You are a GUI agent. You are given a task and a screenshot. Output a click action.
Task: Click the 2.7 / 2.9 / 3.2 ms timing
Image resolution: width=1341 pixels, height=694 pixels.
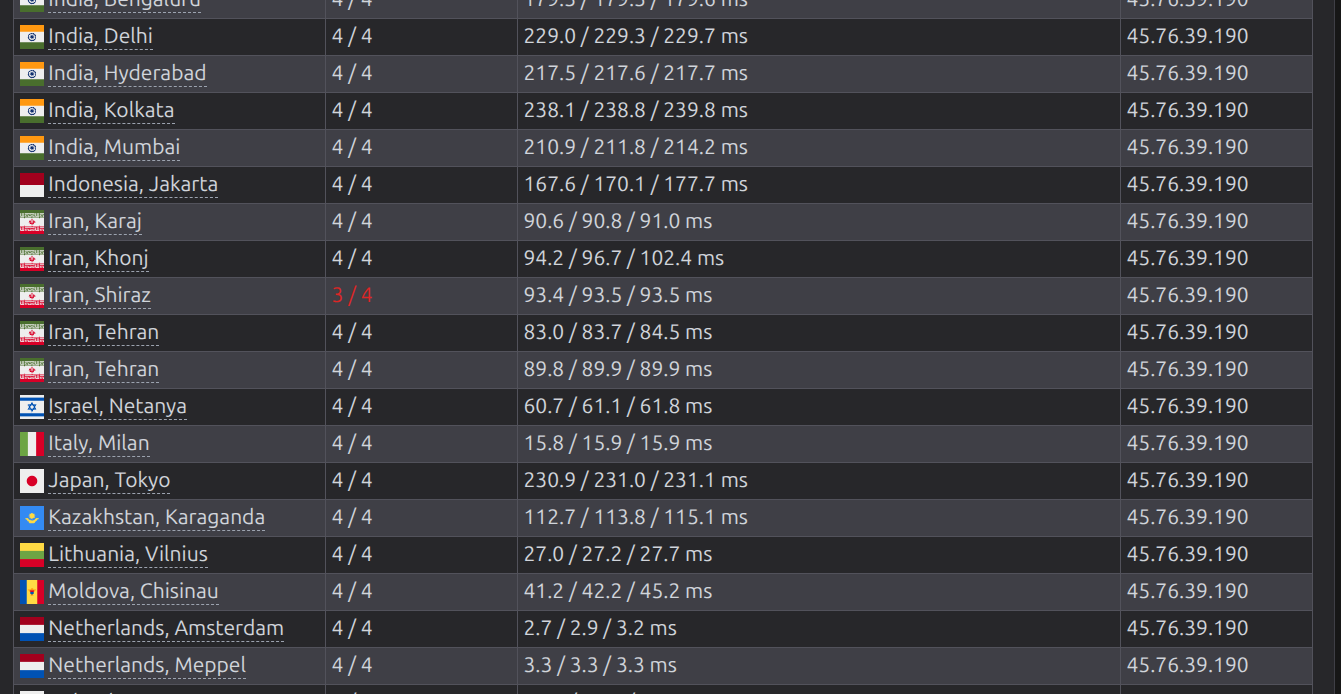[x=600, y=628]
